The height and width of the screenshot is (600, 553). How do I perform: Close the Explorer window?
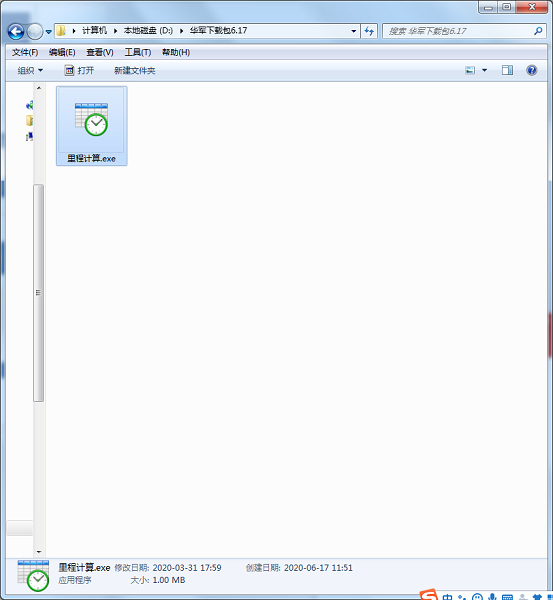point(532,7)
